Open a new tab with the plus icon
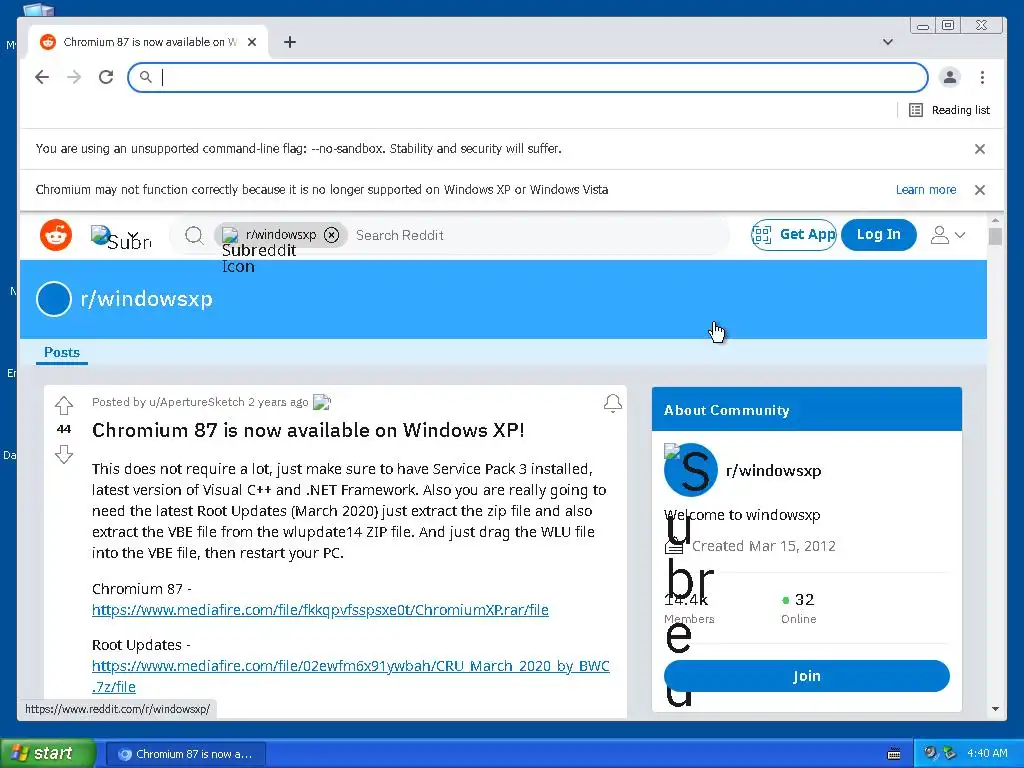This screenshot has height=768, width=1024. 290,42
